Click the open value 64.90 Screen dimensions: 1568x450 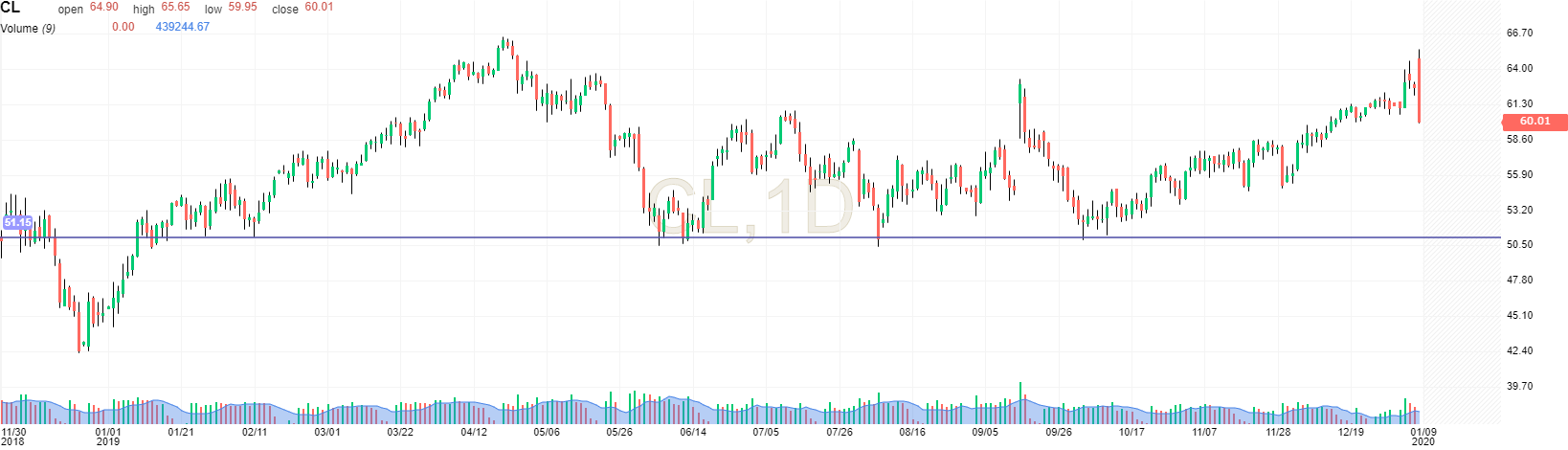[x=104, y=8]
